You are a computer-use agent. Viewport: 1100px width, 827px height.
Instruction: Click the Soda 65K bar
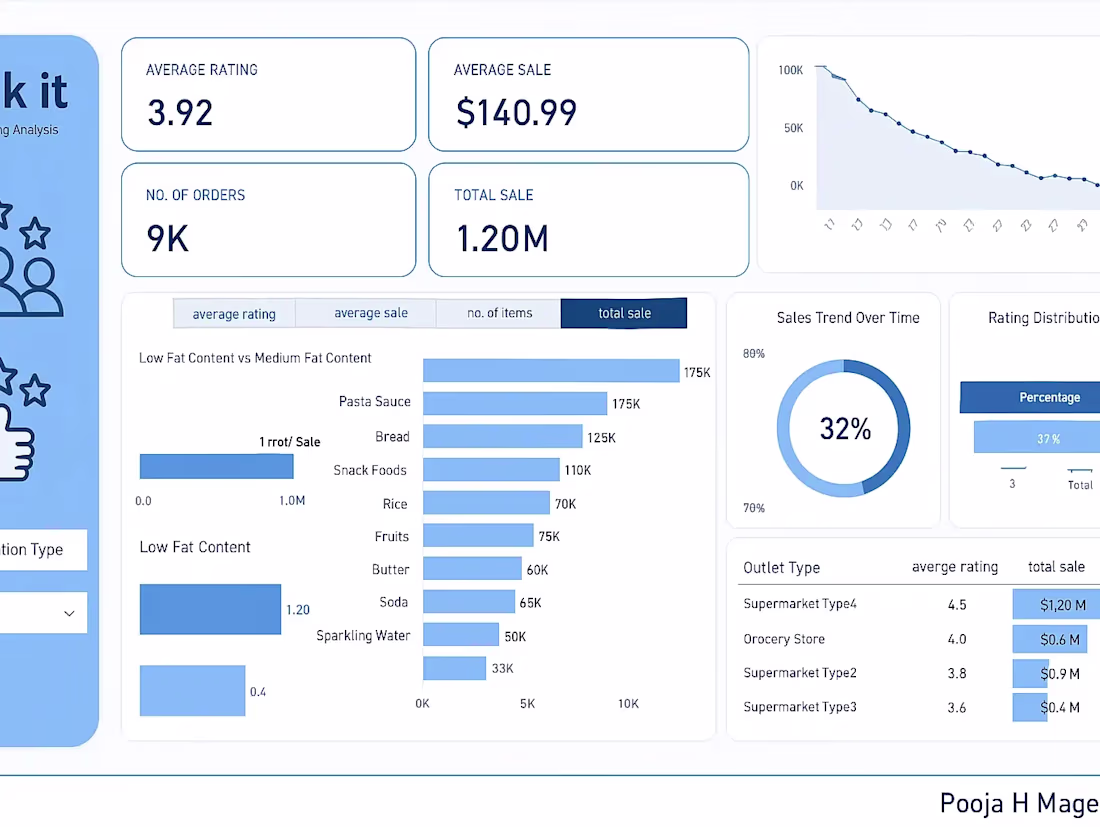click(469, 601)
